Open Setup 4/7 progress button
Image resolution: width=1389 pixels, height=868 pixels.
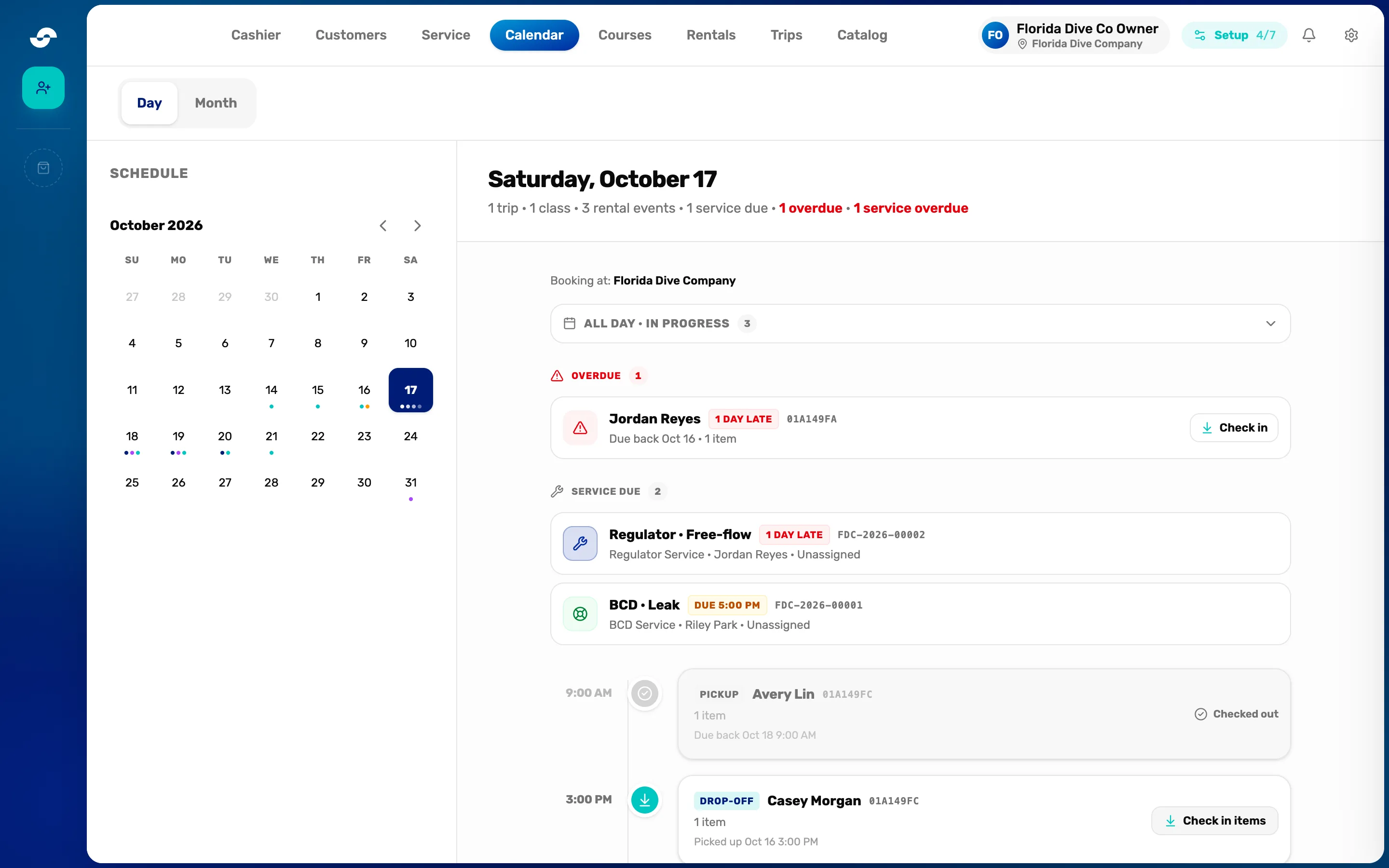[x=1234, y=35]
